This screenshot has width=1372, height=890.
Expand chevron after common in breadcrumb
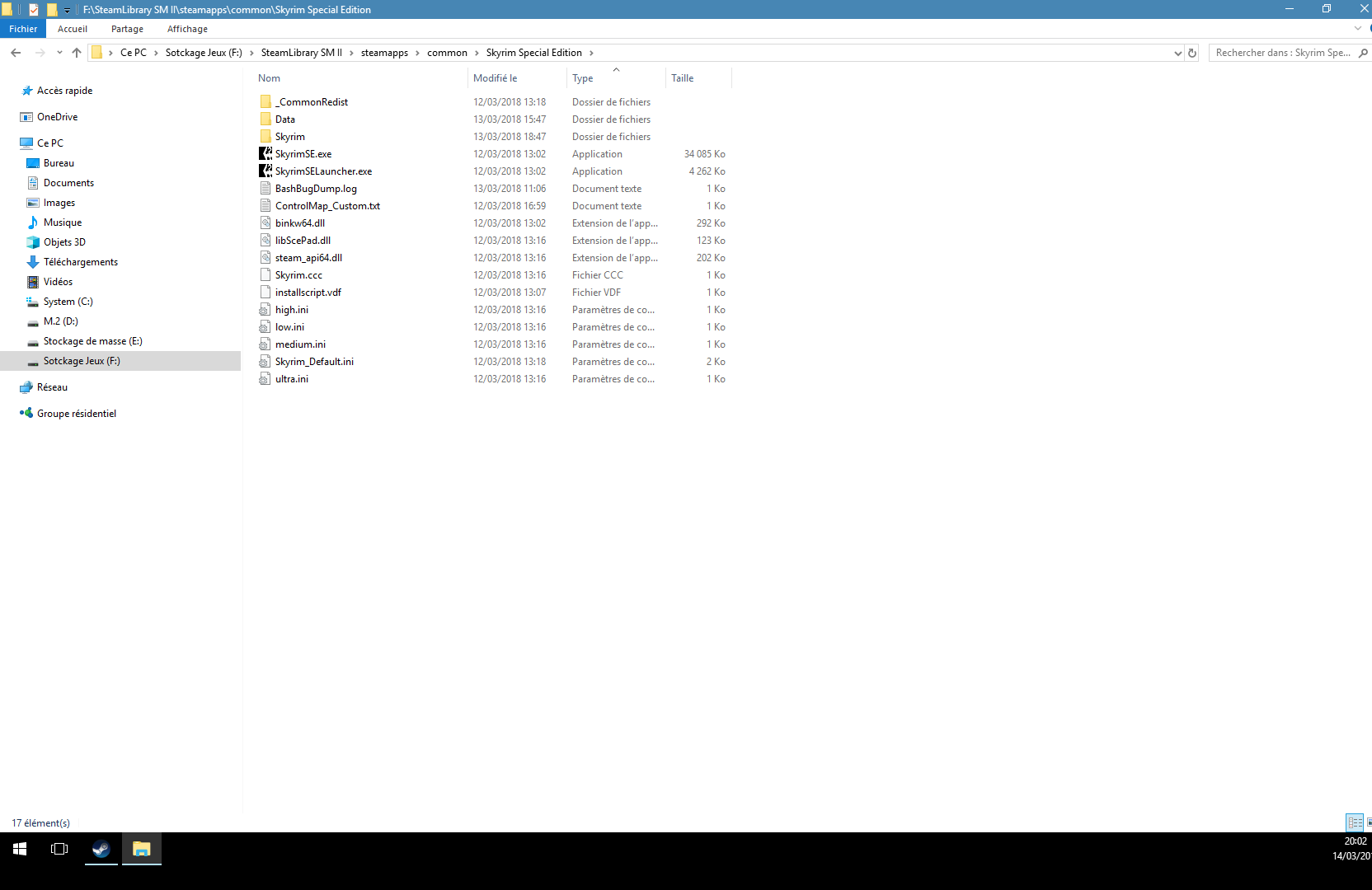[x=477, y=53]
